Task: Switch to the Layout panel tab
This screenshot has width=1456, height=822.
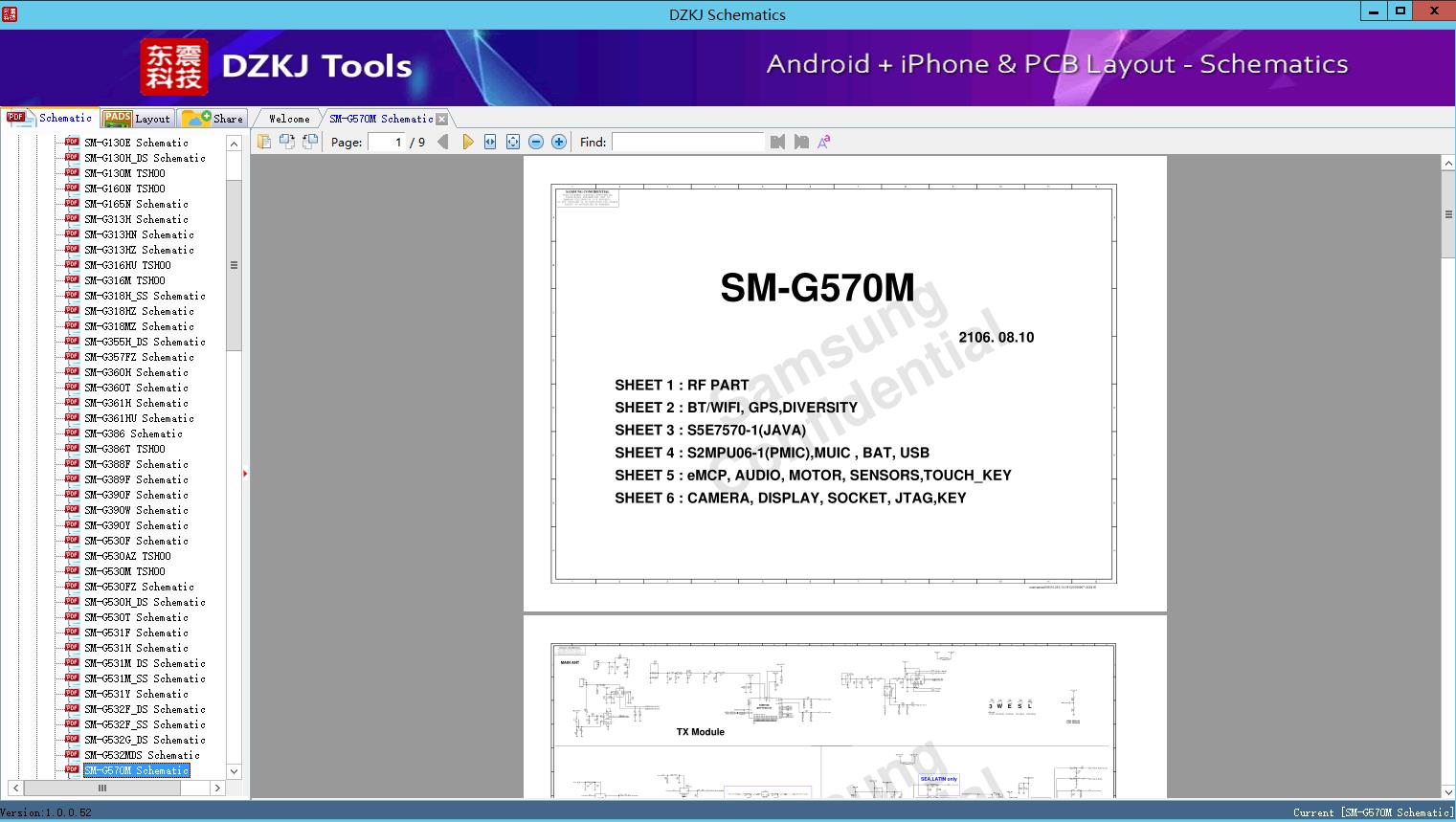Action: point(138,119)
